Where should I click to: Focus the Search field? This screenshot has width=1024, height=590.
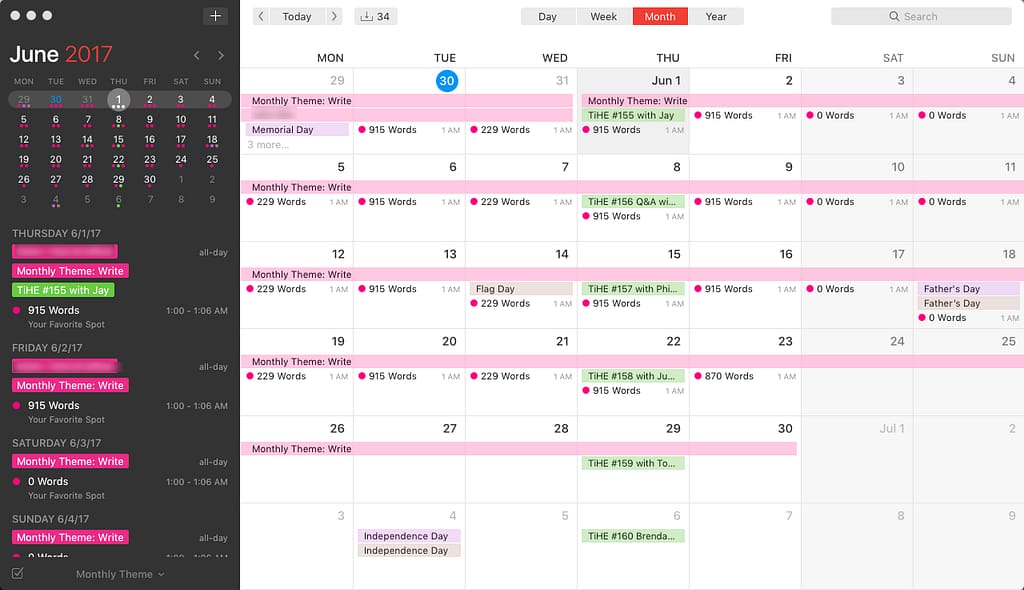click(921, 16)
